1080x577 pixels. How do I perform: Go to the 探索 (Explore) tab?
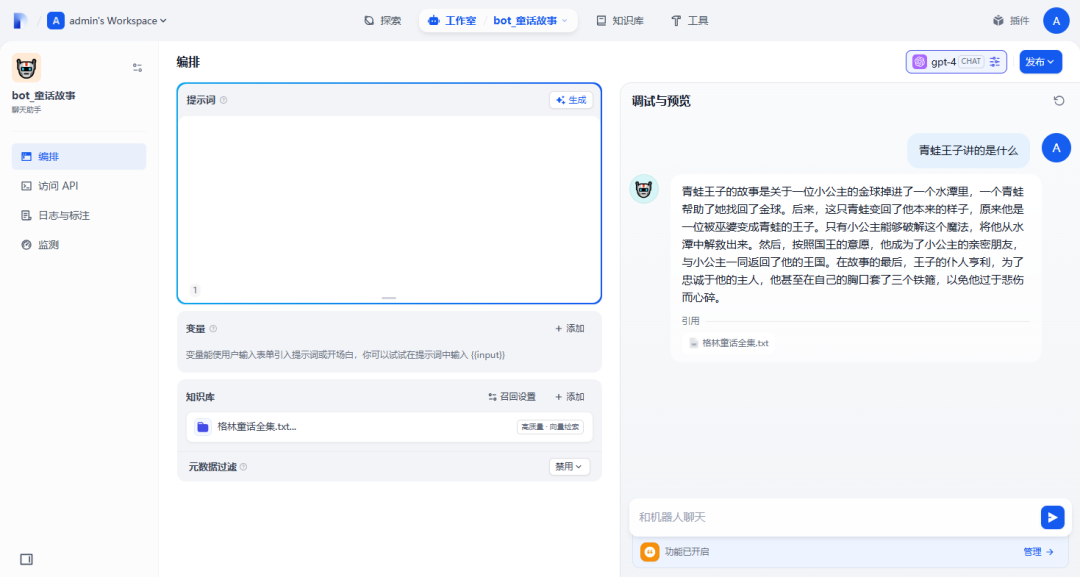coord(382,21)
